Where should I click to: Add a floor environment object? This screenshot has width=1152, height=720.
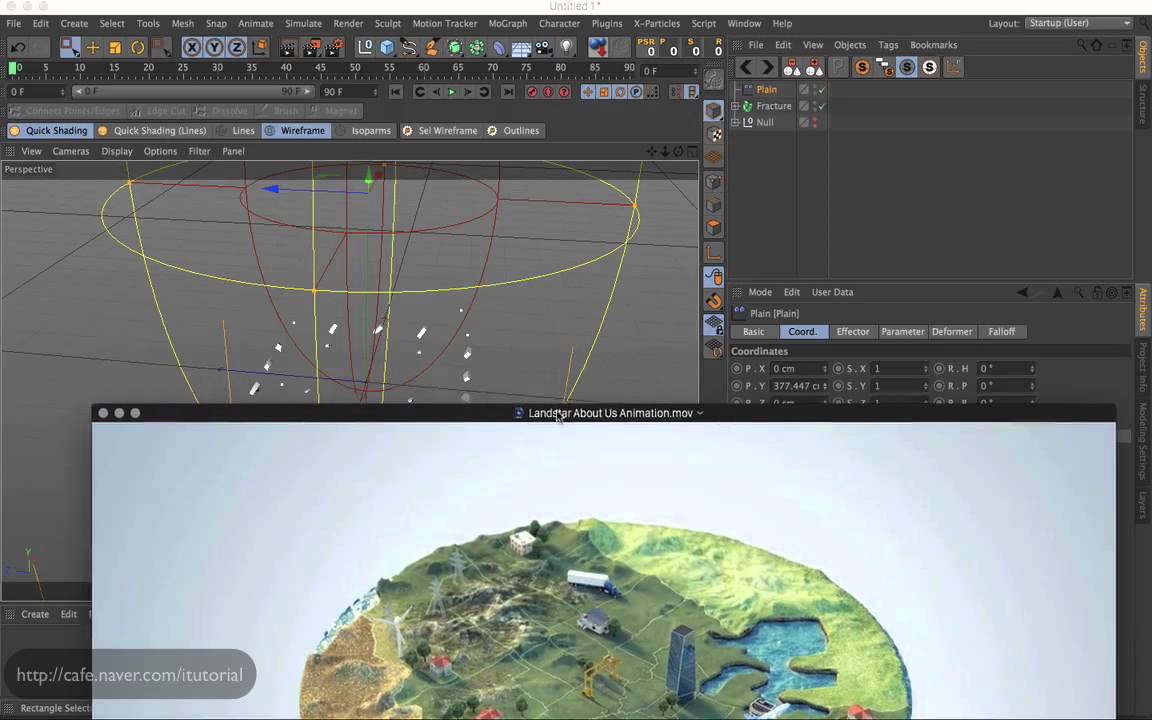[x=521, y=48]
